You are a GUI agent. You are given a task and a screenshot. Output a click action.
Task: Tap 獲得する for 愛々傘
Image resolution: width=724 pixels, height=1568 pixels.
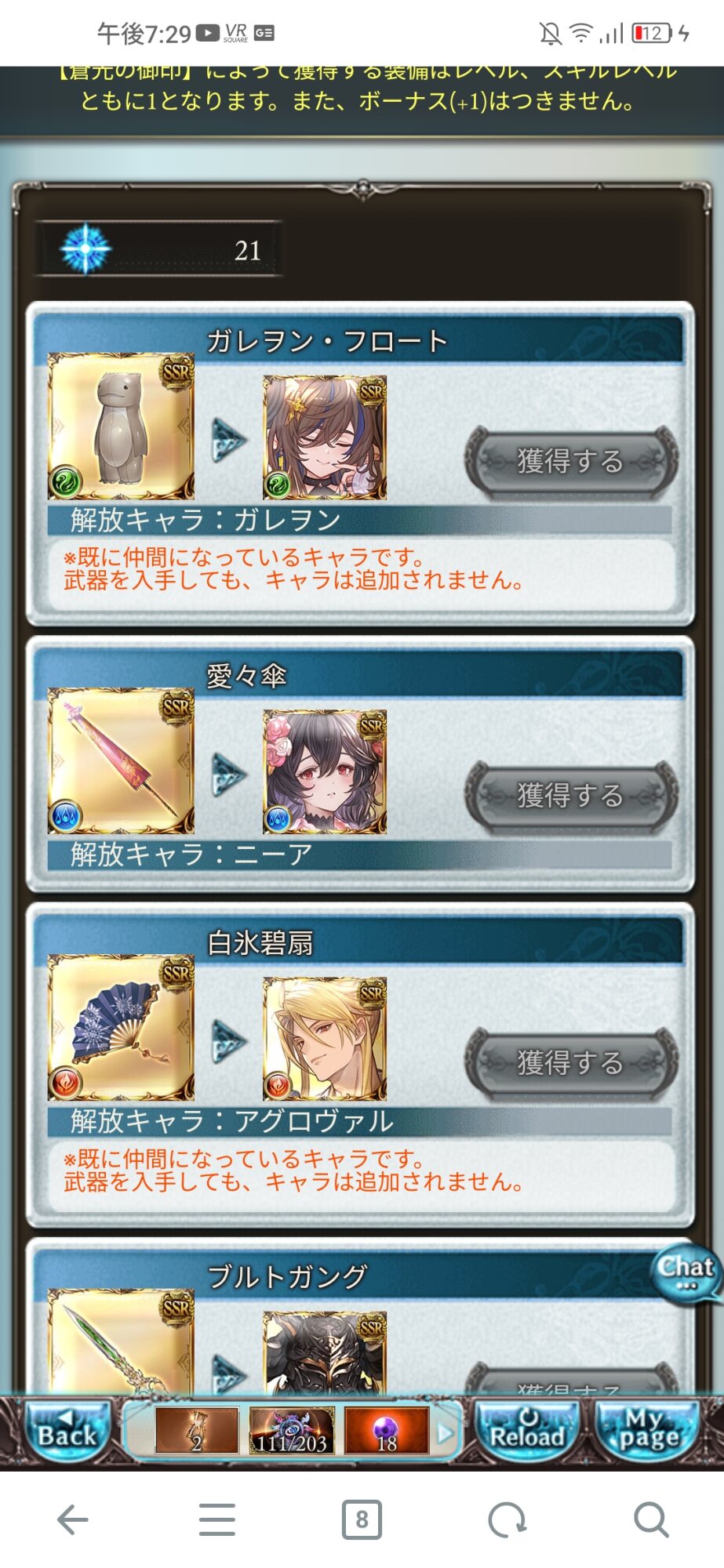click(x=570, y=796)
